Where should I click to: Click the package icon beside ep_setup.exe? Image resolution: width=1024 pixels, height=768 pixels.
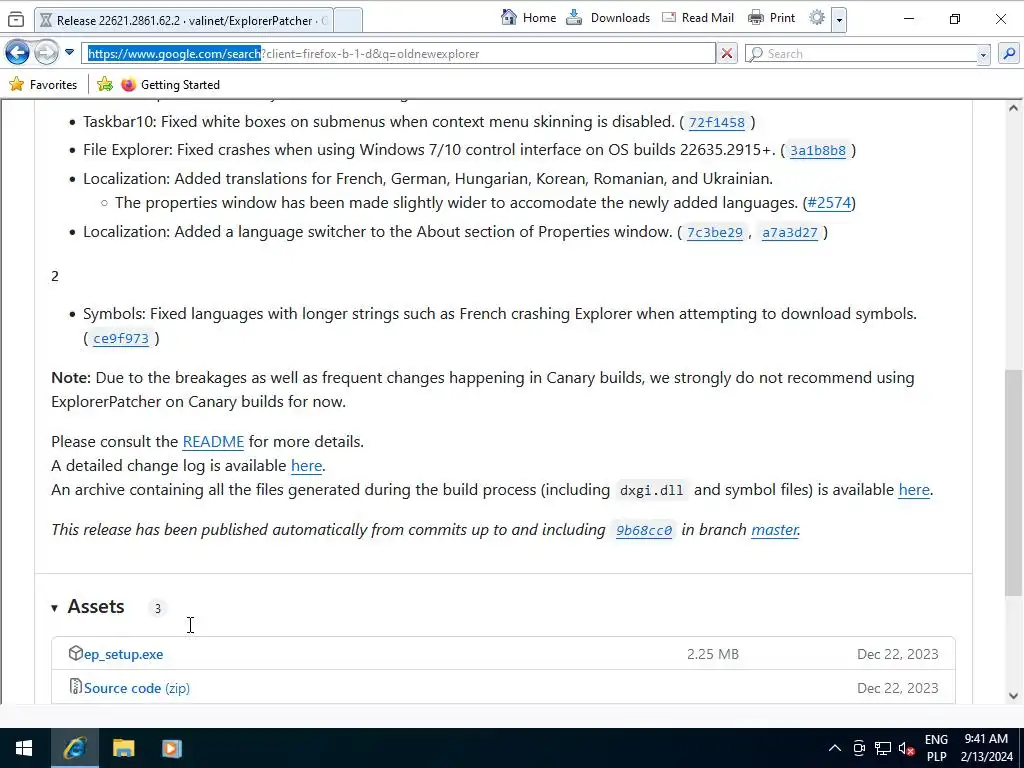pos(76,653)
